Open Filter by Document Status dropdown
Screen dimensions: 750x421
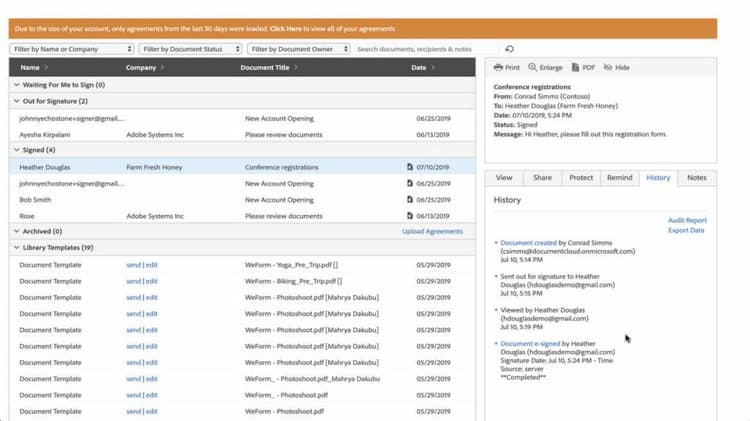pyautogui.click(x=190, y=49)
